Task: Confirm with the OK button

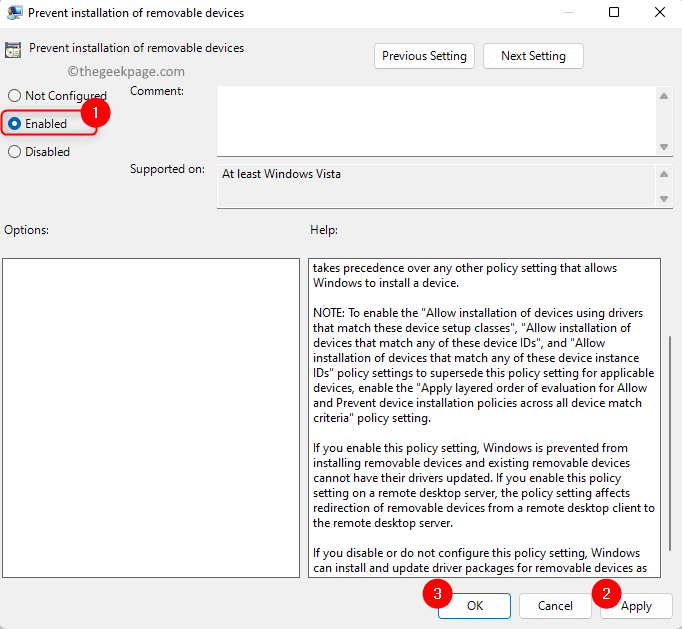Action: [x=474, y=606]
